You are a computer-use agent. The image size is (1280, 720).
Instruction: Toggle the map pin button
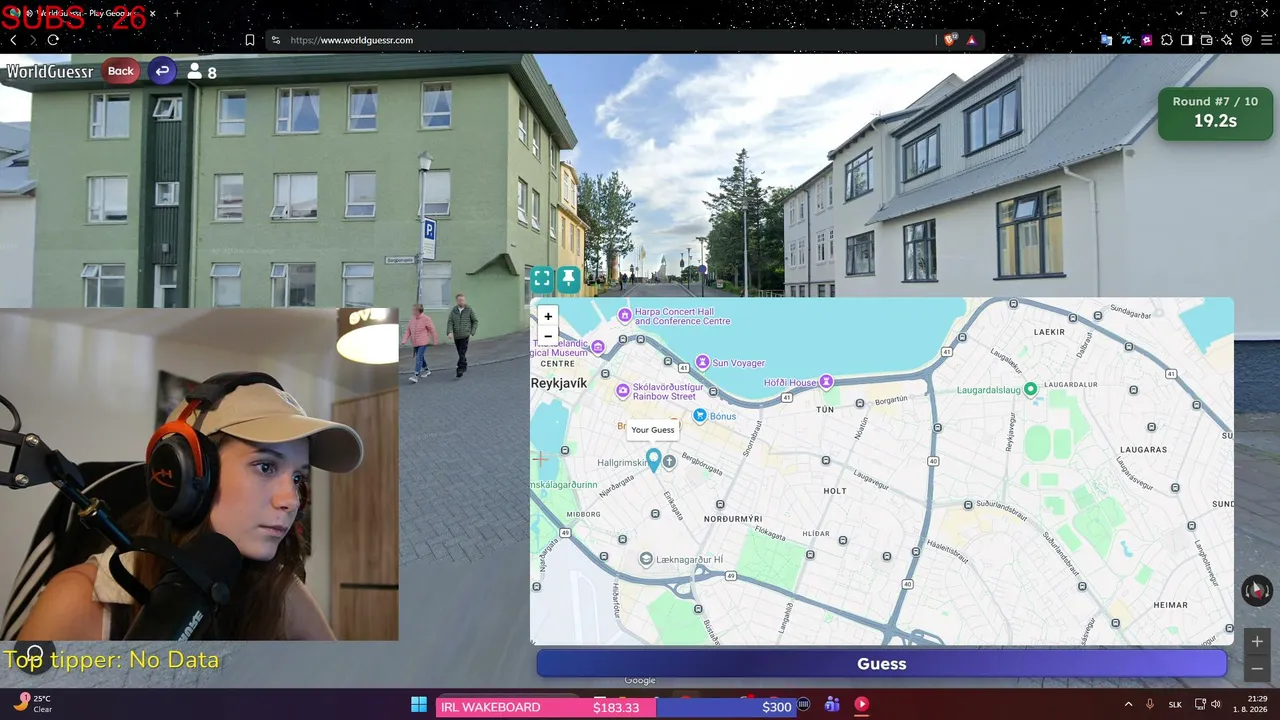tap(569, 279)
